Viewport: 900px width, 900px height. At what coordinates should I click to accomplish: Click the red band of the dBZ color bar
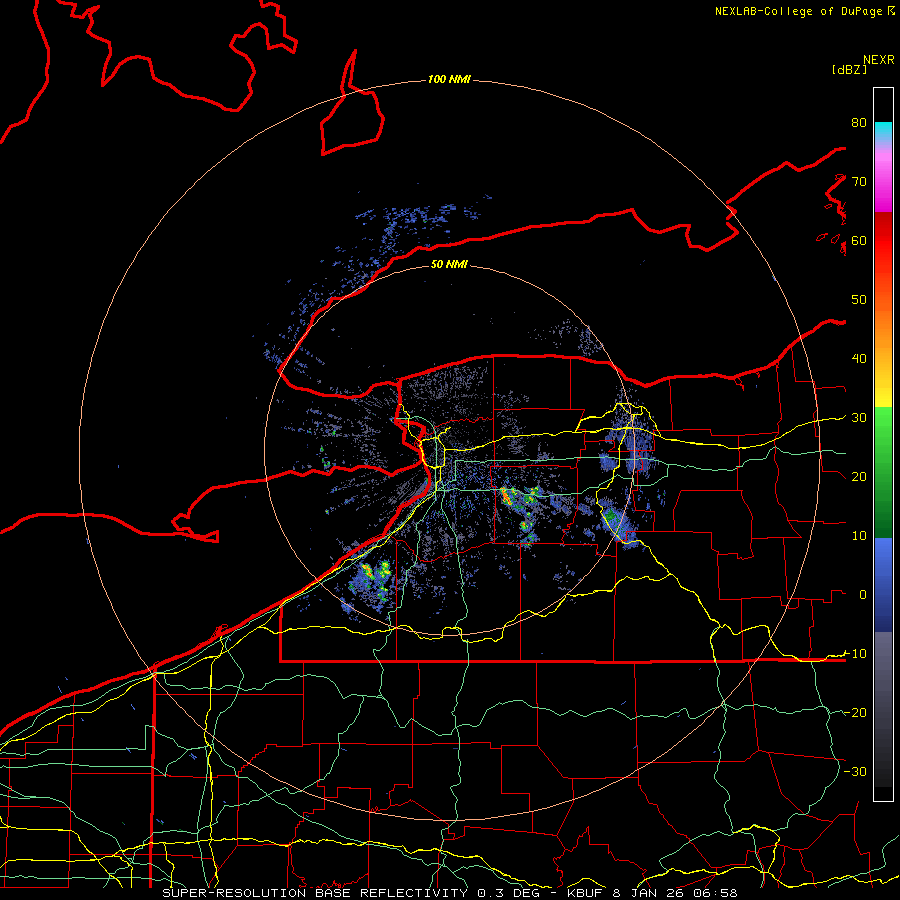click(x=883, y=244)
